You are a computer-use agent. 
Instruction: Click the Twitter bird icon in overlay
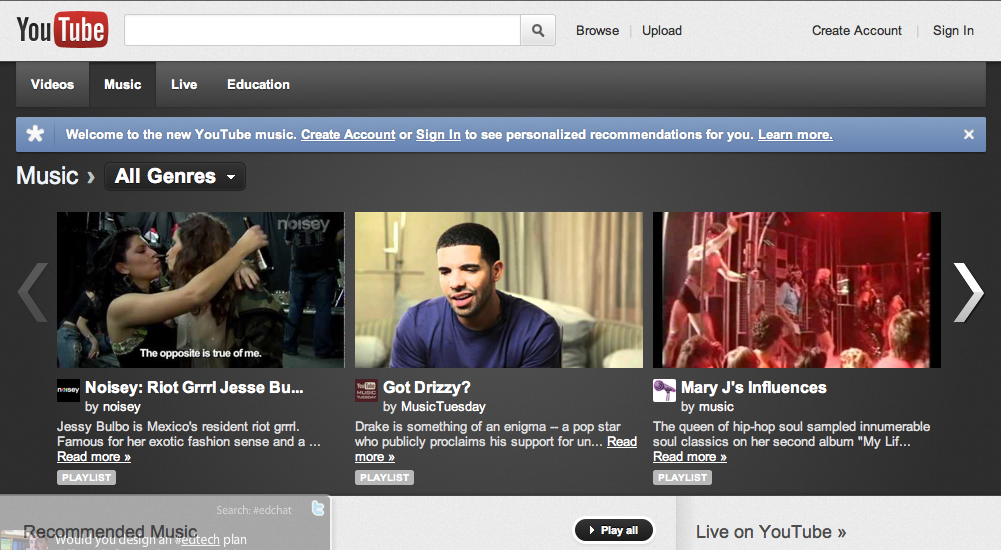[317, 508]
